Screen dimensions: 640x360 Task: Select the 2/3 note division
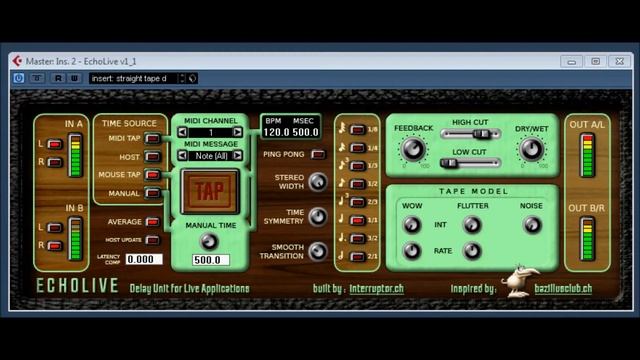(x=358, y=202)
